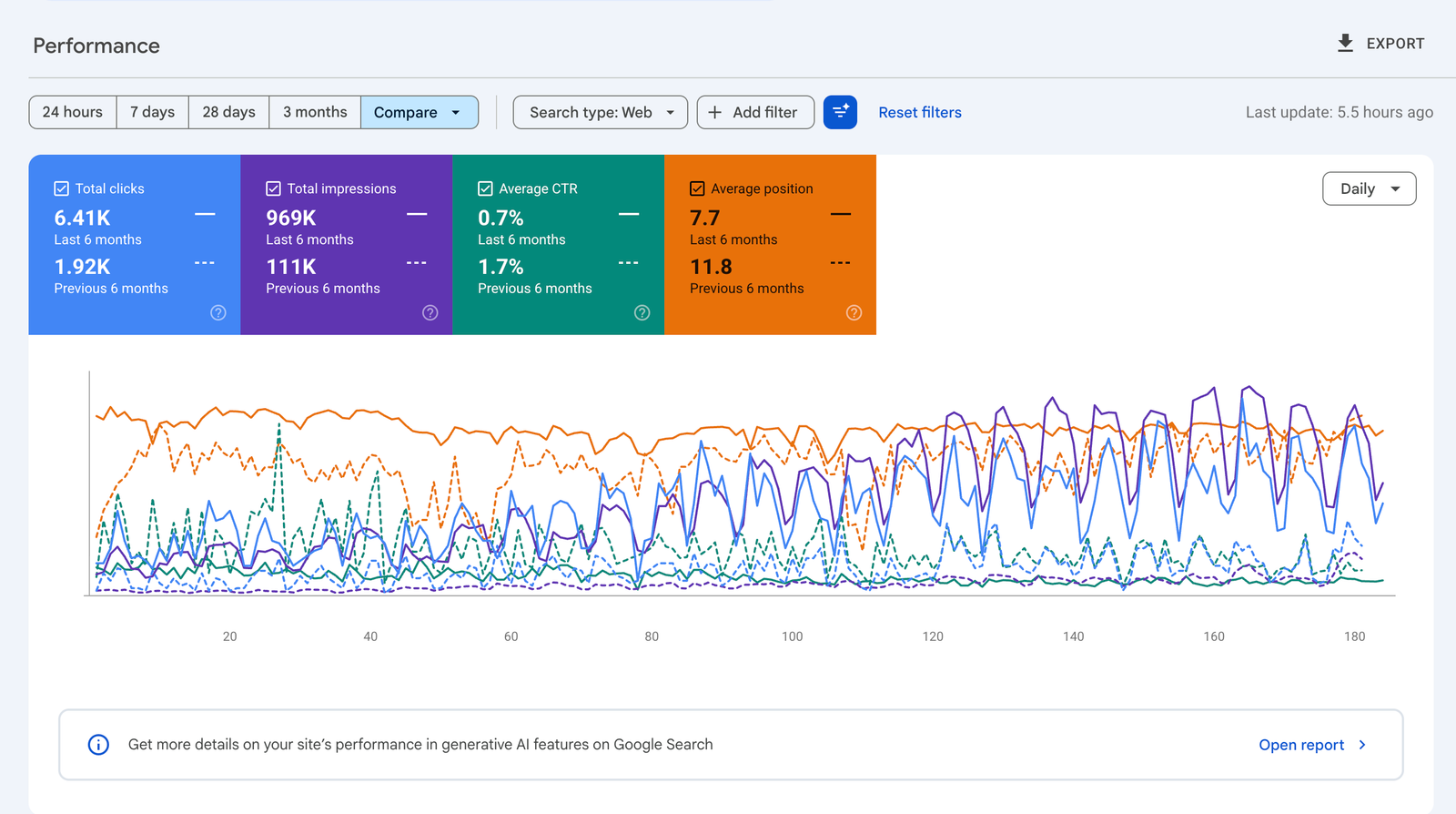Click the 7.7 average position value
Image resolution: width=1456 pixels, height=814 pixels.
(704, 218)
